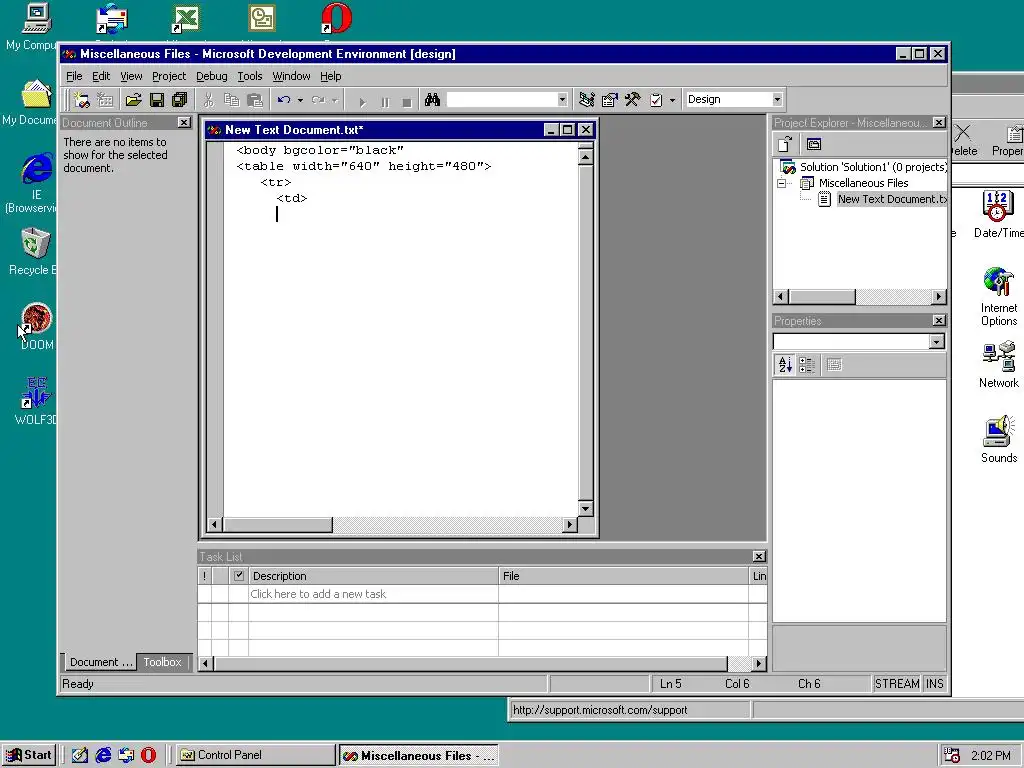Switch to the Toolbox tab
The width and height of the screenshot is (1024, 768).
pos(163,662)
